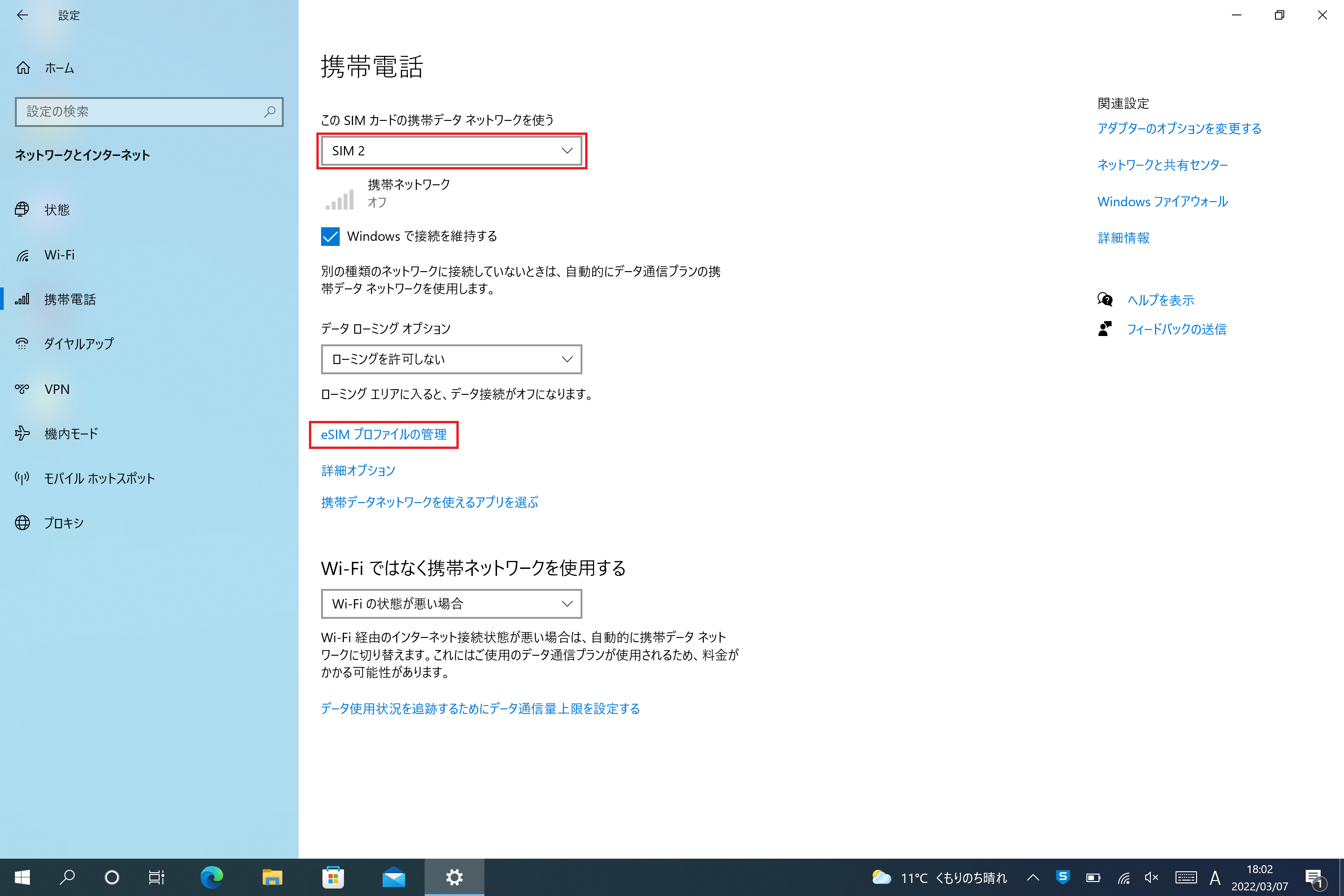Open Windows ファイアウォール link
This screenshot has height=896, width=1344.
(x=1163, y=202)
